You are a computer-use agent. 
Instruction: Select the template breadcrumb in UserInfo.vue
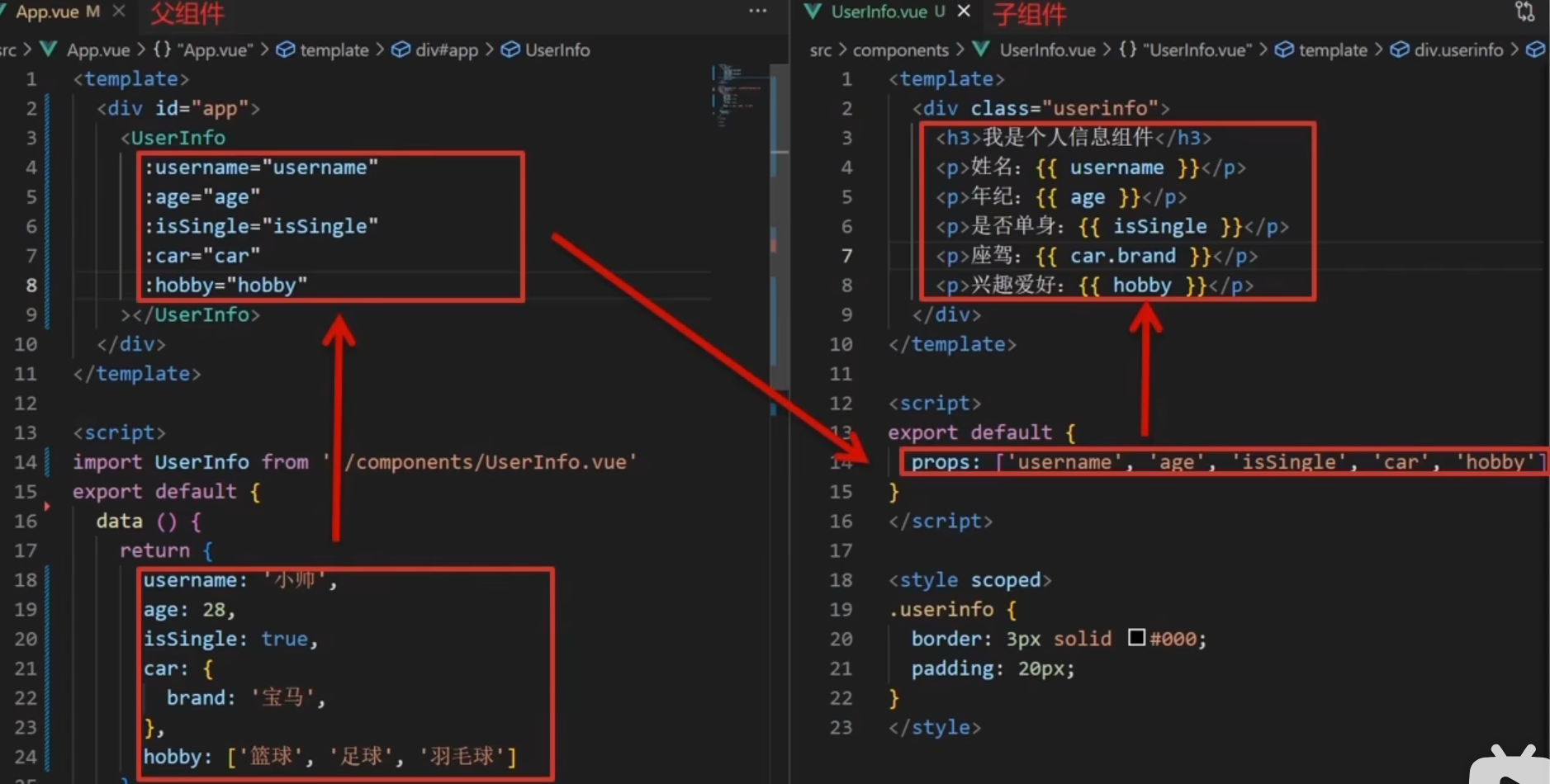tap(1333, 50)
